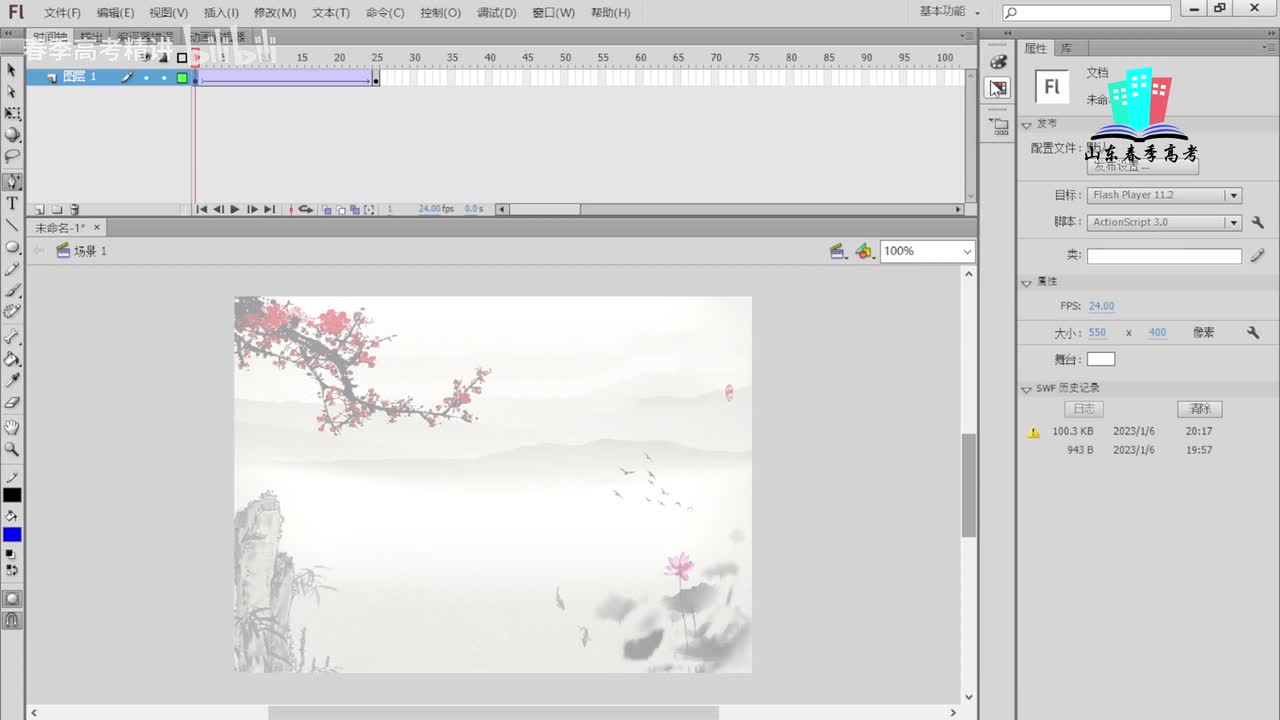The width and height of the screenshot is (1280, 720).
Task: Select the Paint Bucket tool
Action: tap(12, 359)
